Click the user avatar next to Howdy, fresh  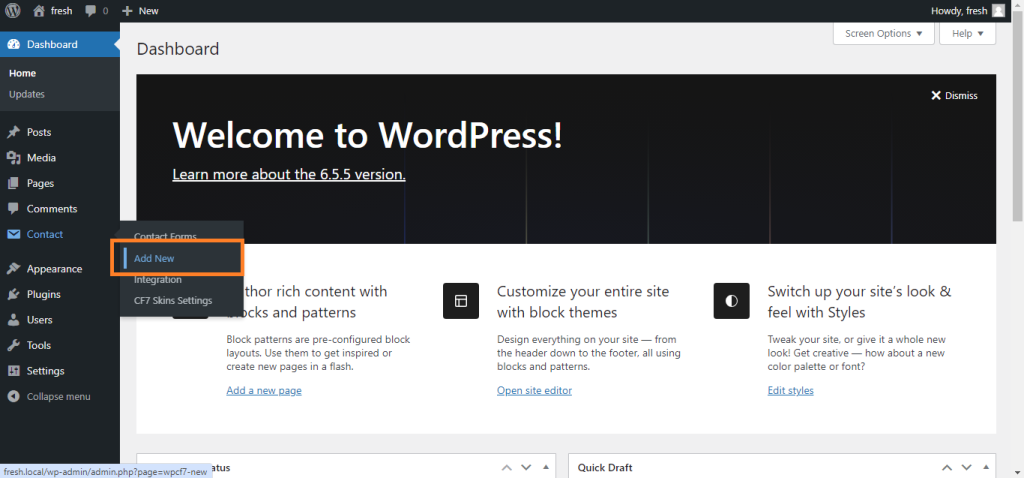(998, 11)
